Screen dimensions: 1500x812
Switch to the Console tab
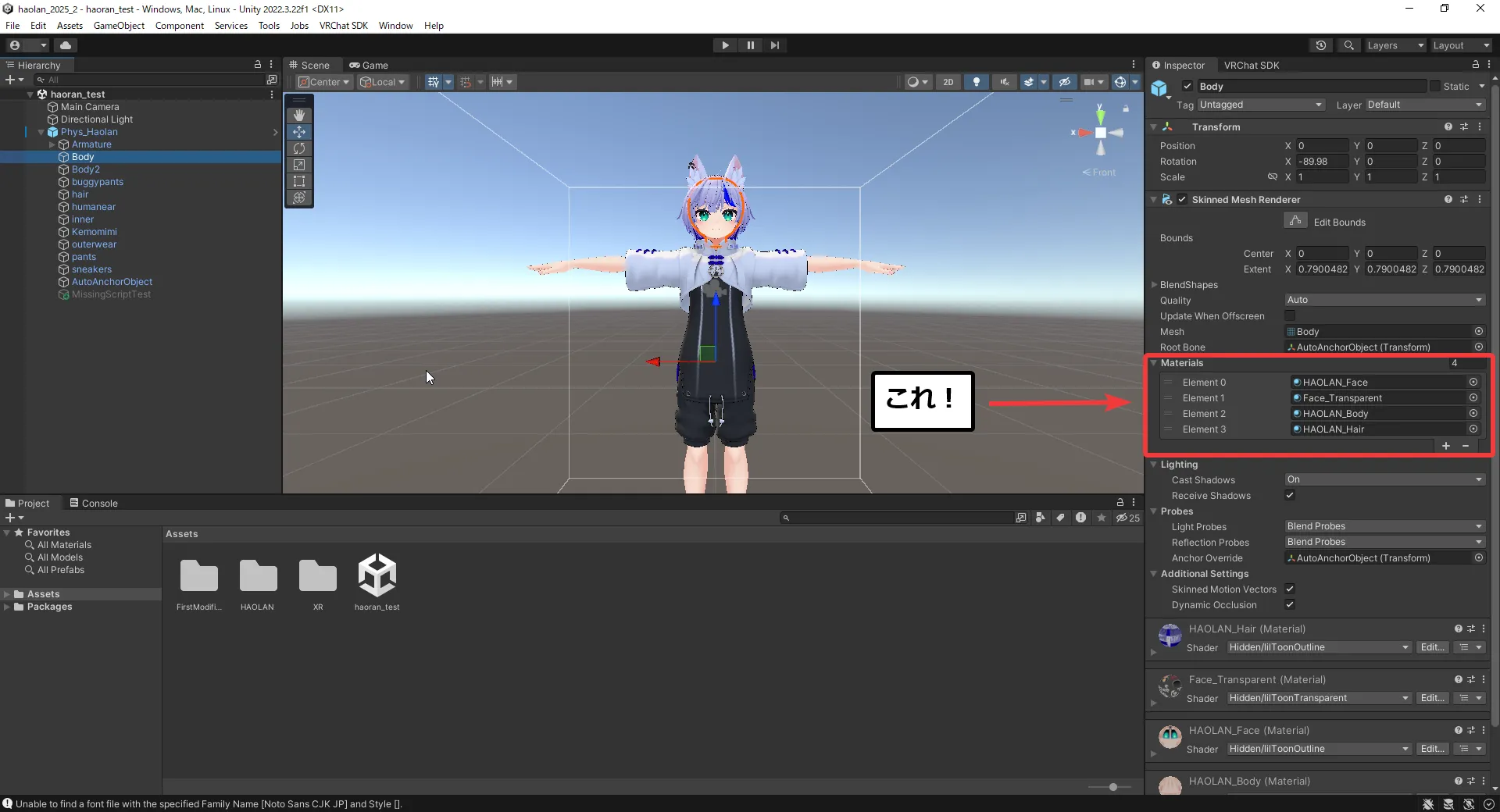[x=94, y=503]
